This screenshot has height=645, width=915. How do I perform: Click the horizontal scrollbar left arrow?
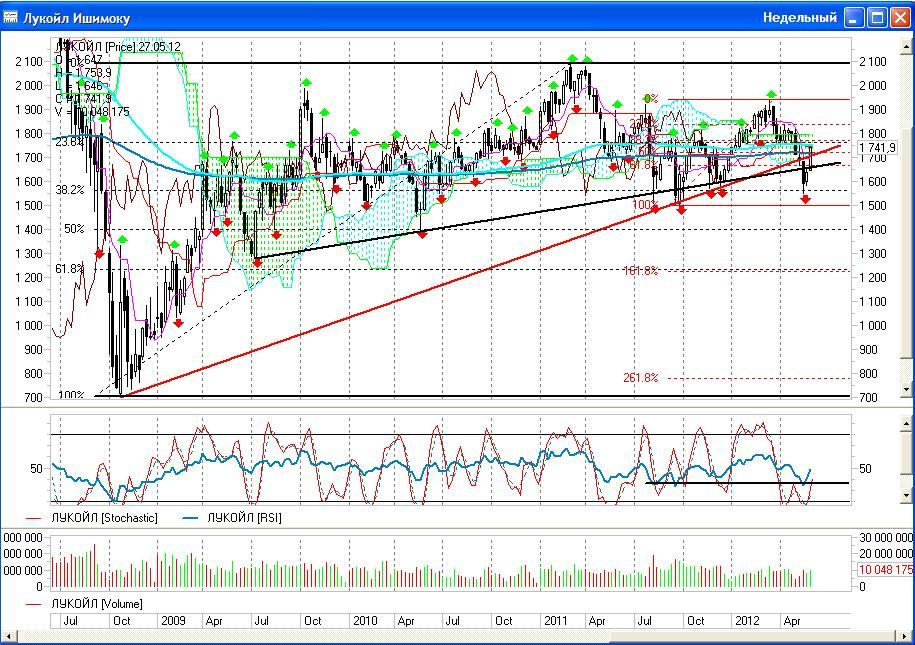[9, 636]
